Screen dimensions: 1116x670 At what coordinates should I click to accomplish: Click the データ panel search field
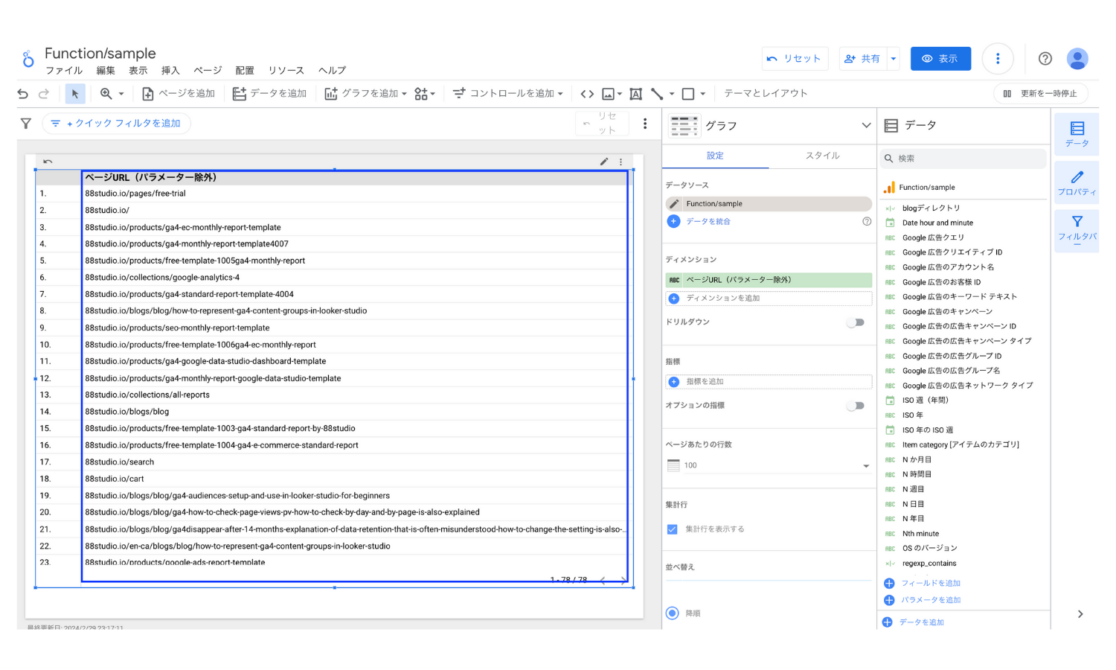(963, 158)
